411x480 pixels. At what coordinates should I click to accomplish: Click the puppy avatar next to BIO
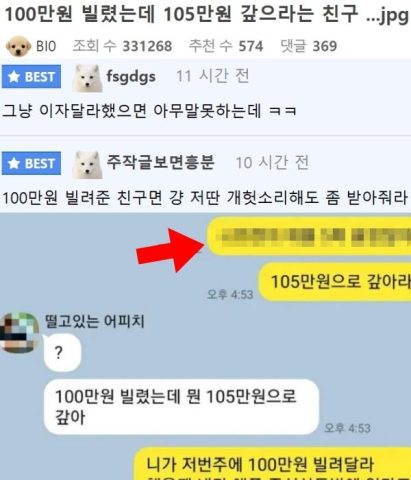coord(18,46)
